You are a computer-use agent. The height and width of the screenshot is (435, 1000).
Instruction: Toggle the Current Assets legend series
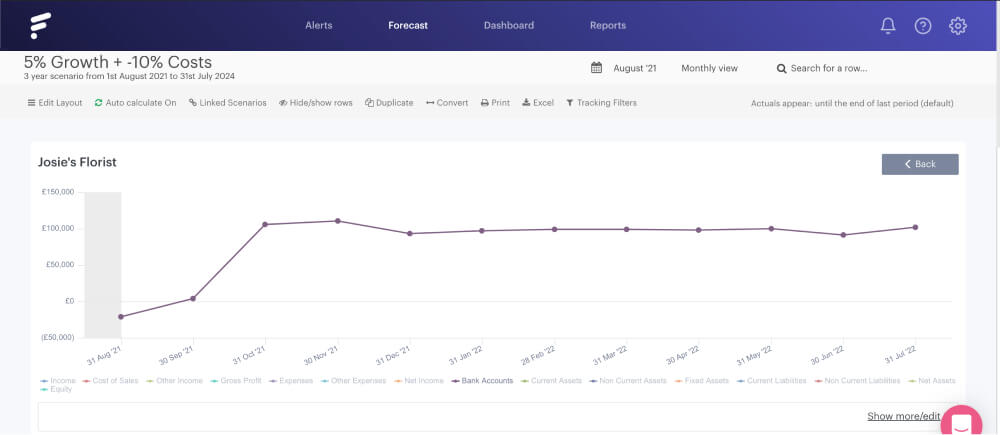click(x=551, y=381)
